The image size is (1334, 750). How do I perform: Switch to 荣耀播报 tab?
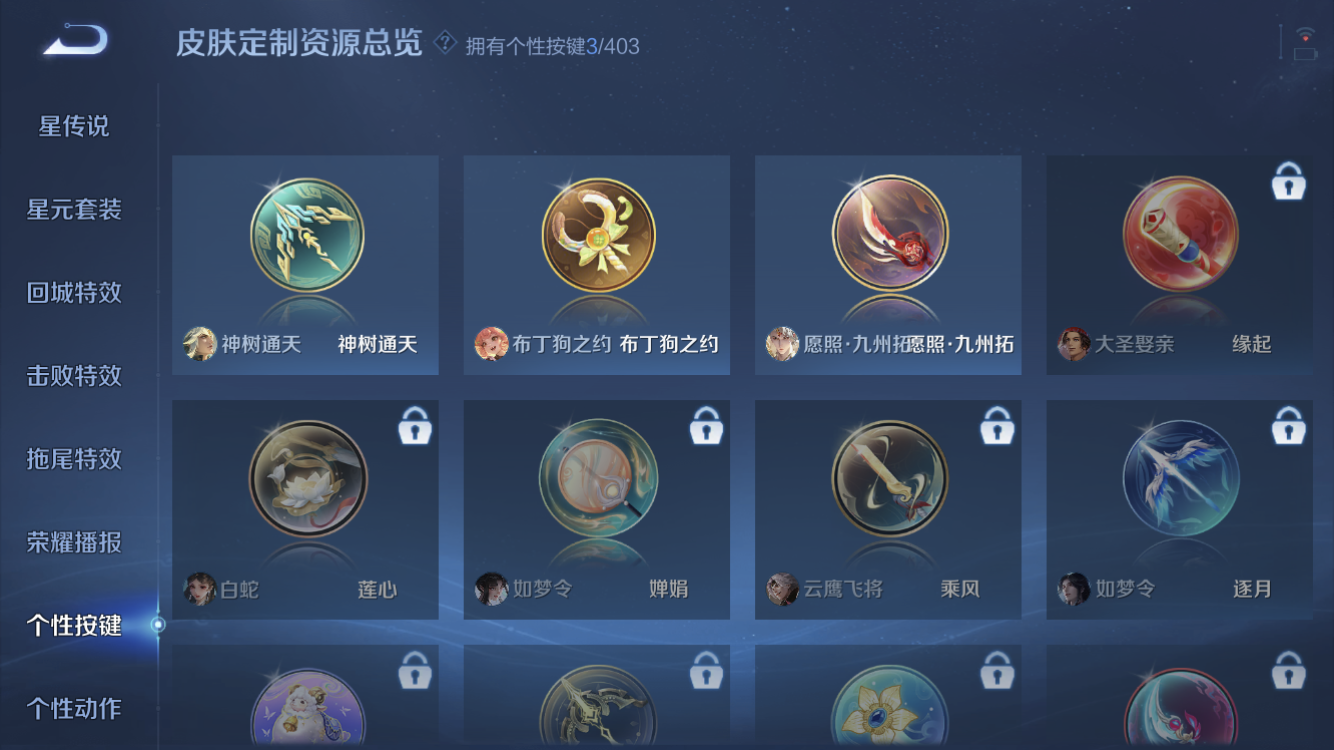pyautogui.click(x=74, y=542)
